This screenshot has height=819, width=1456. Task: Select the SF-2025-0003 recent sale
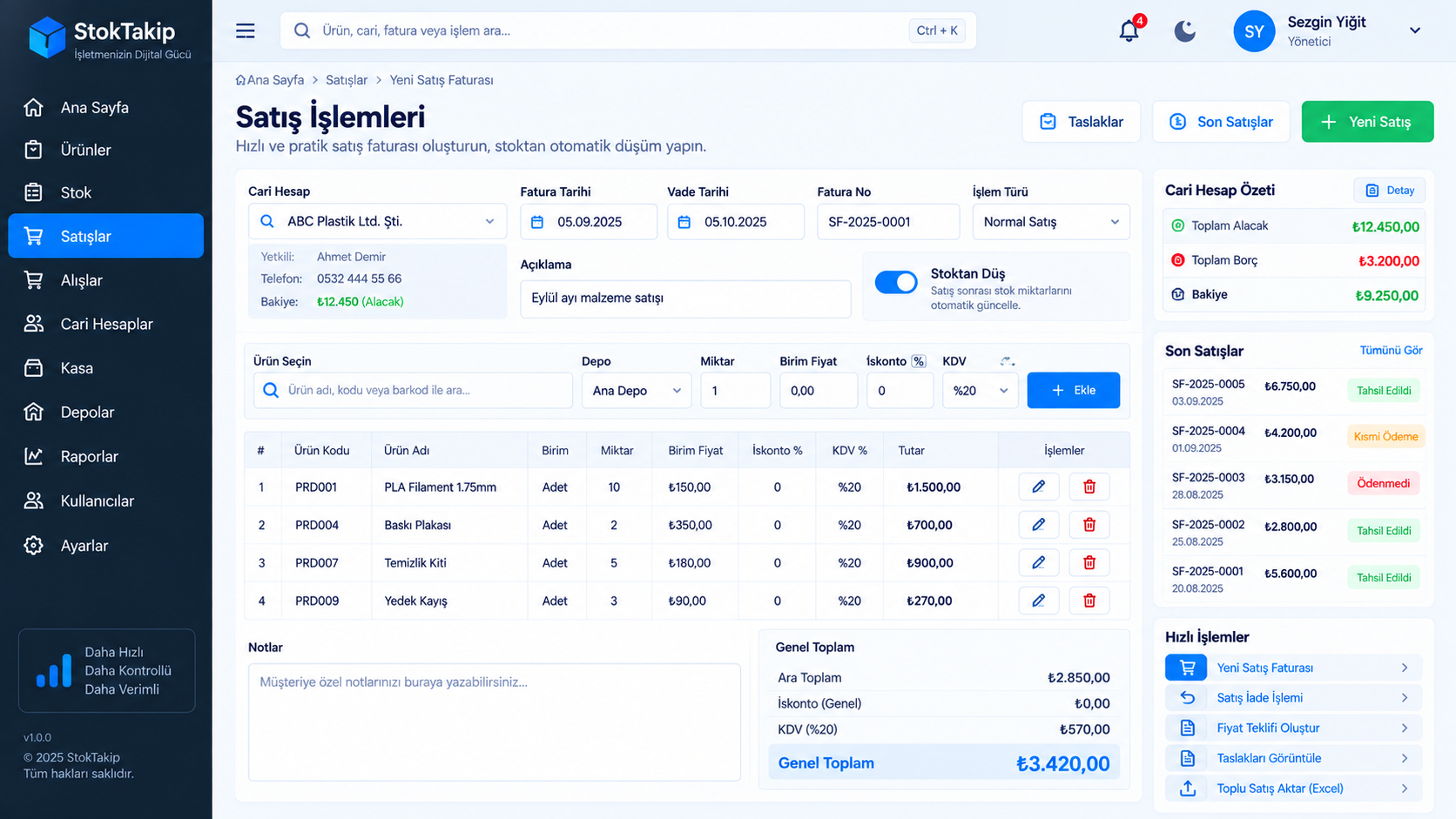coord(1294,486)
